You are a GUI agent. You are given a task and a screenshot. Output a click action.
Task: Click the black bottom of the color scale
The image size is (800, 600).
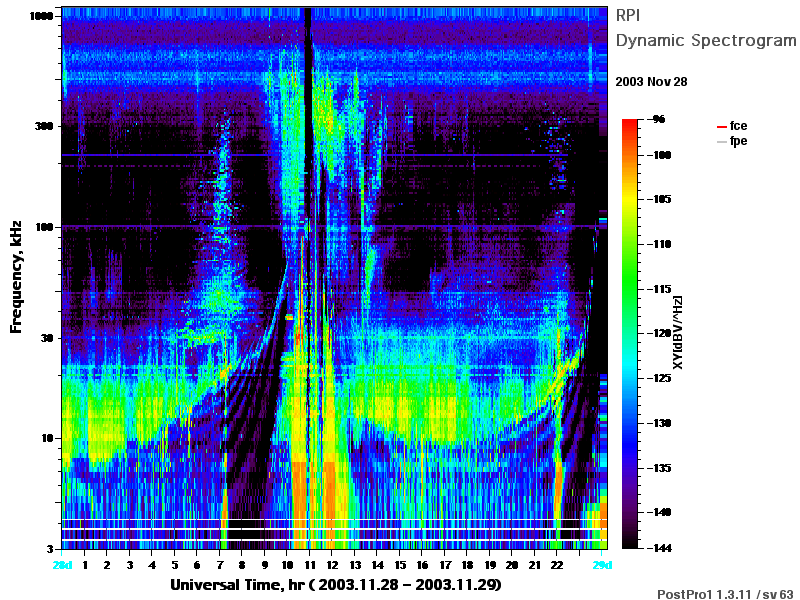pyautogui.click(x=630, y=542)
